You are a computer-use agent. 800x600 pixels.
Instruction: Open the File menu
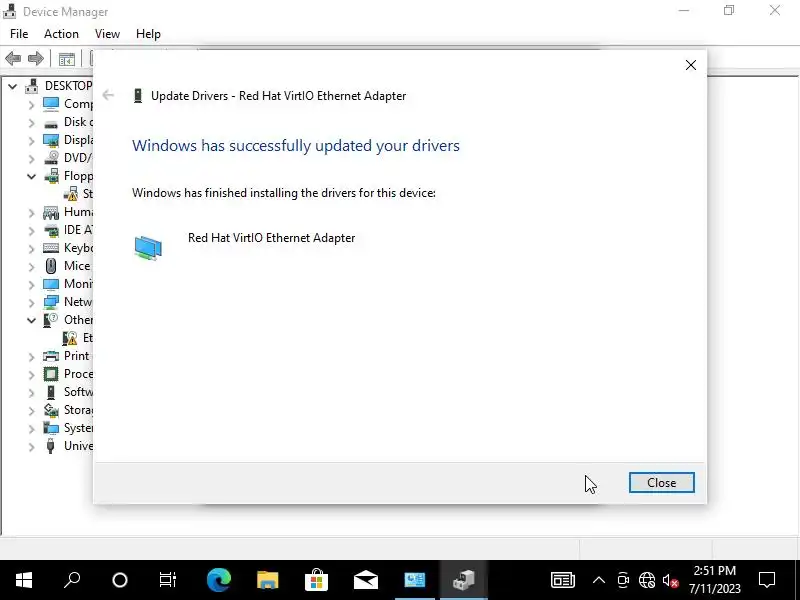(x=19, y=34)
